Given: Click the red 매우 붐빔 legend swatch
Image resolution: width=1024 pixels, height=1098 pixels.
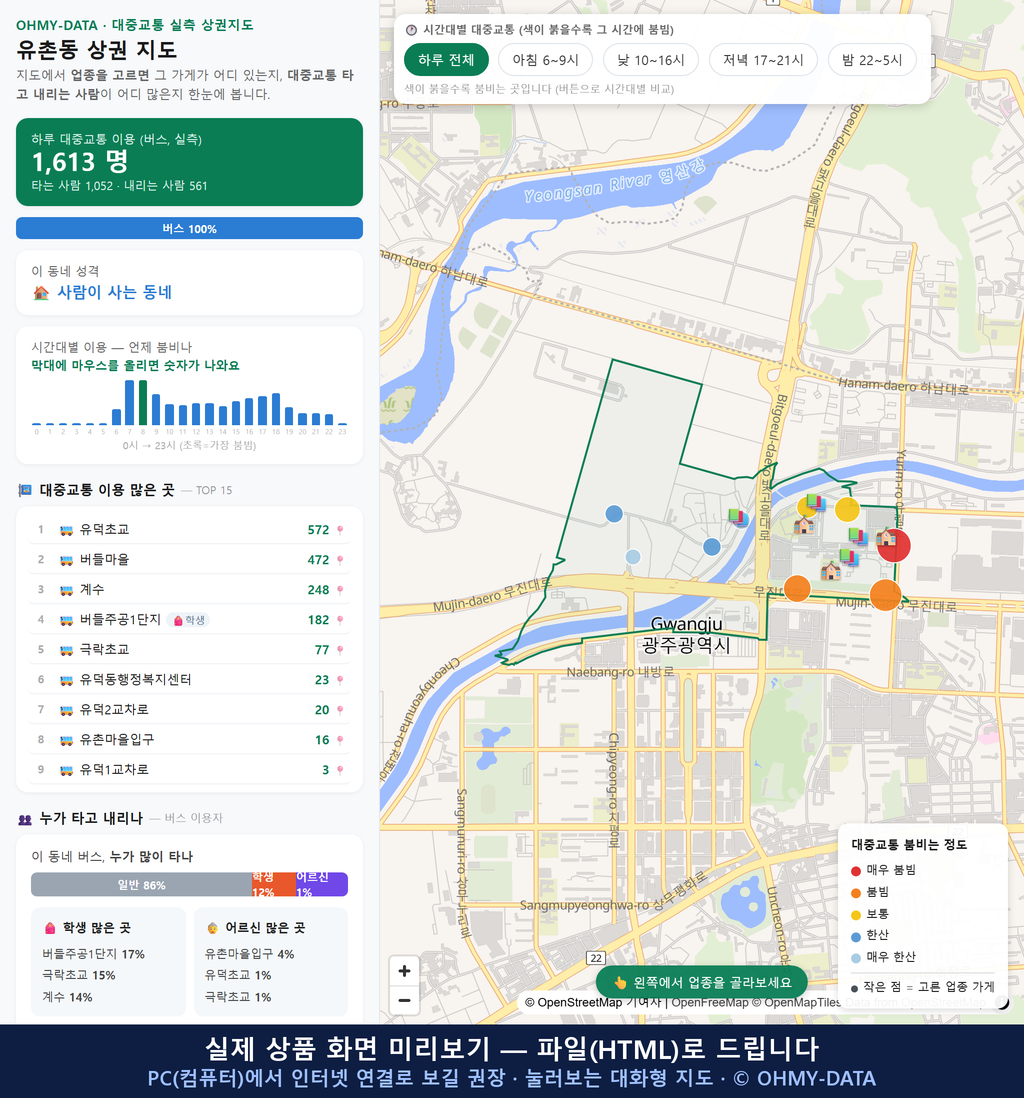Looking at the screenshot, I should 855,870.
